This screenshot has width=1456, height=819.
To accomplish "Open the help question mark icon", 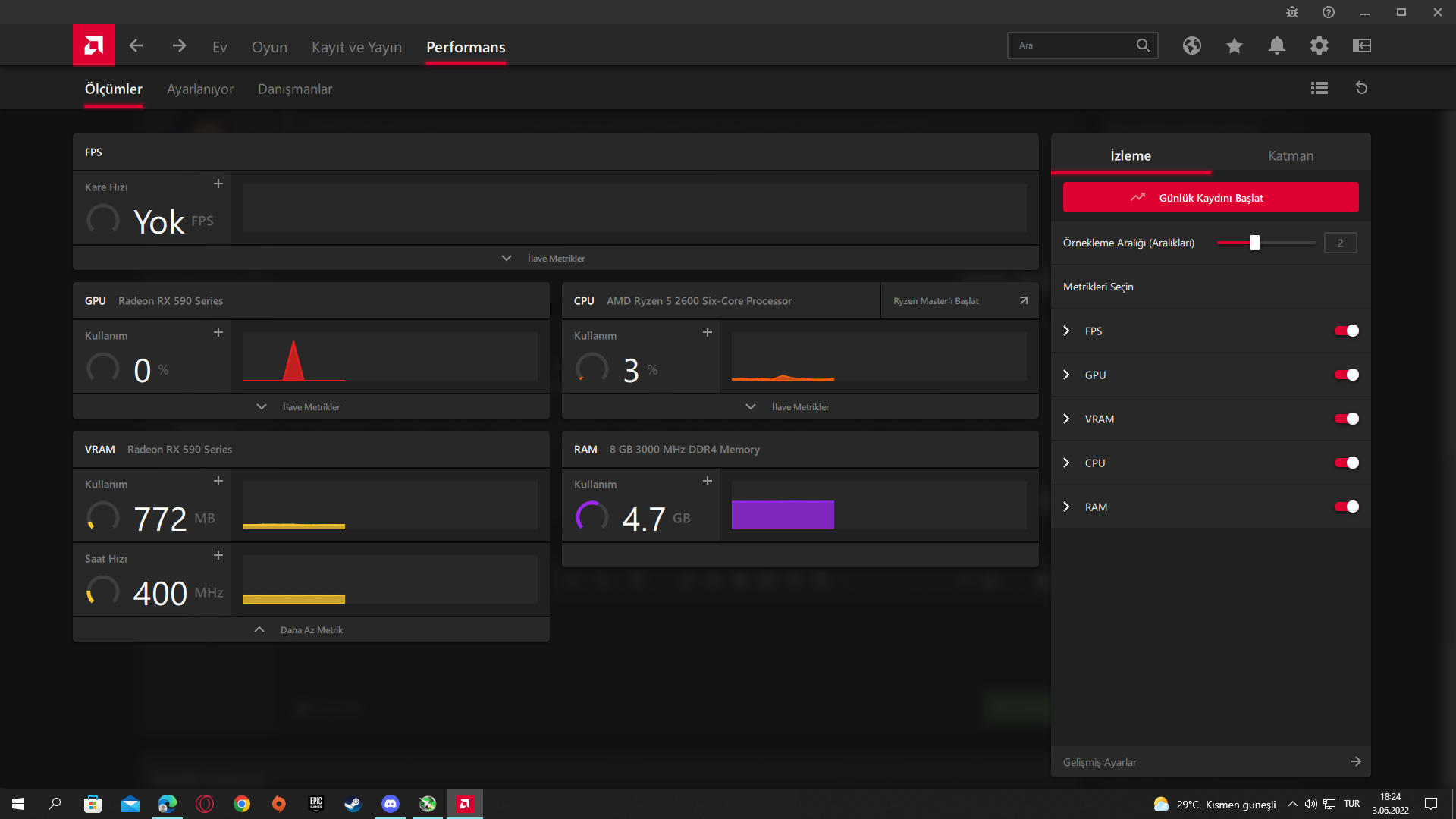I will click(x=1328, y=12).
